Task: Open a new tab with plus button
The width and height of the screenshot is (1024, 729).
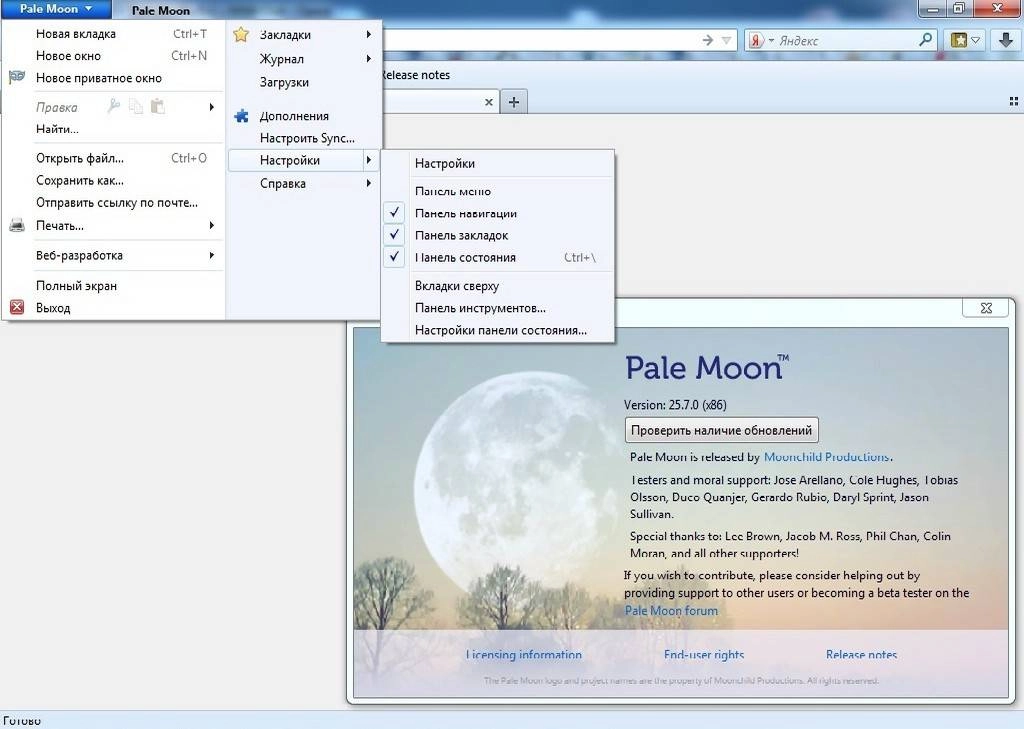Action: 514,102
